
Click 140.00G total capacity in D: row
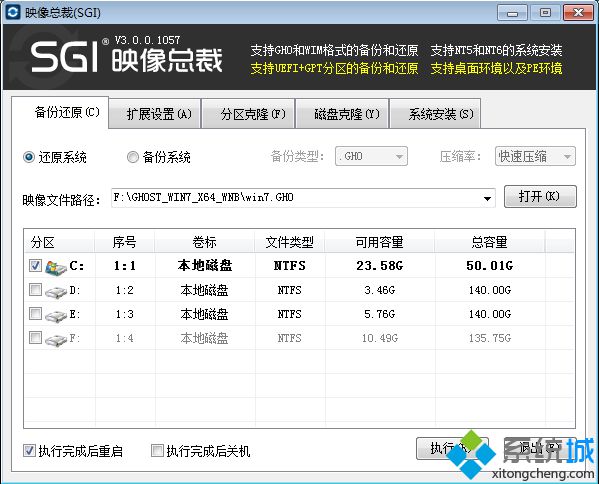(x=490, y=290)
